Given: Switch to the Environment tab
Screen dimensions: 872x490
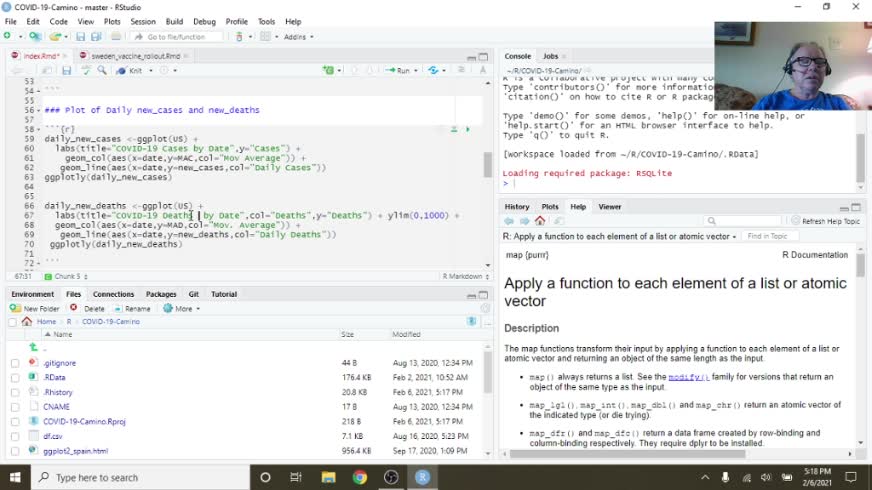Looking at the screenshot, I should coord(32,294).
